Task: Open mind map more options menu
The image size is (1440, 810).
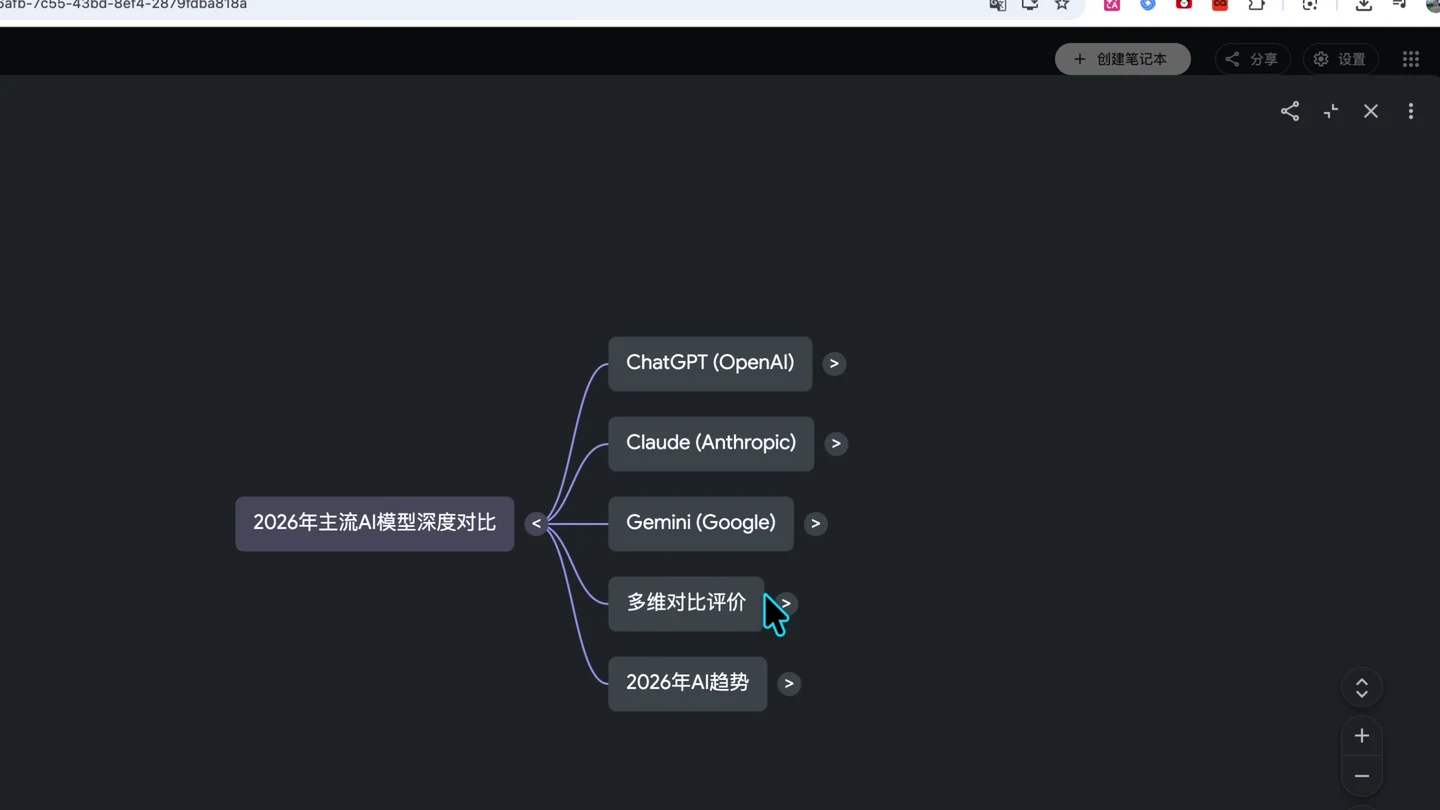Action: (x=1411, y=111)
